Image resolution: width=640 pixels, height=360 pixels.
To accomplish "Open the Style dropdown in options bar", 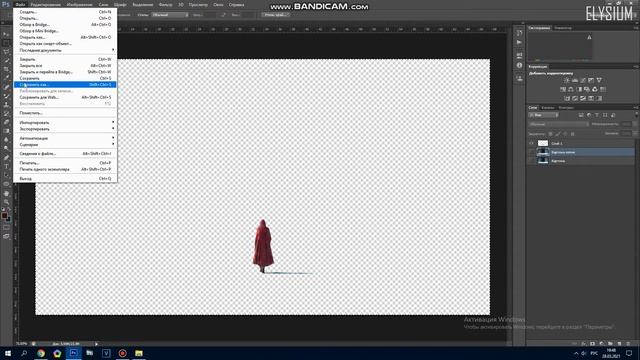I will [169, 15].
